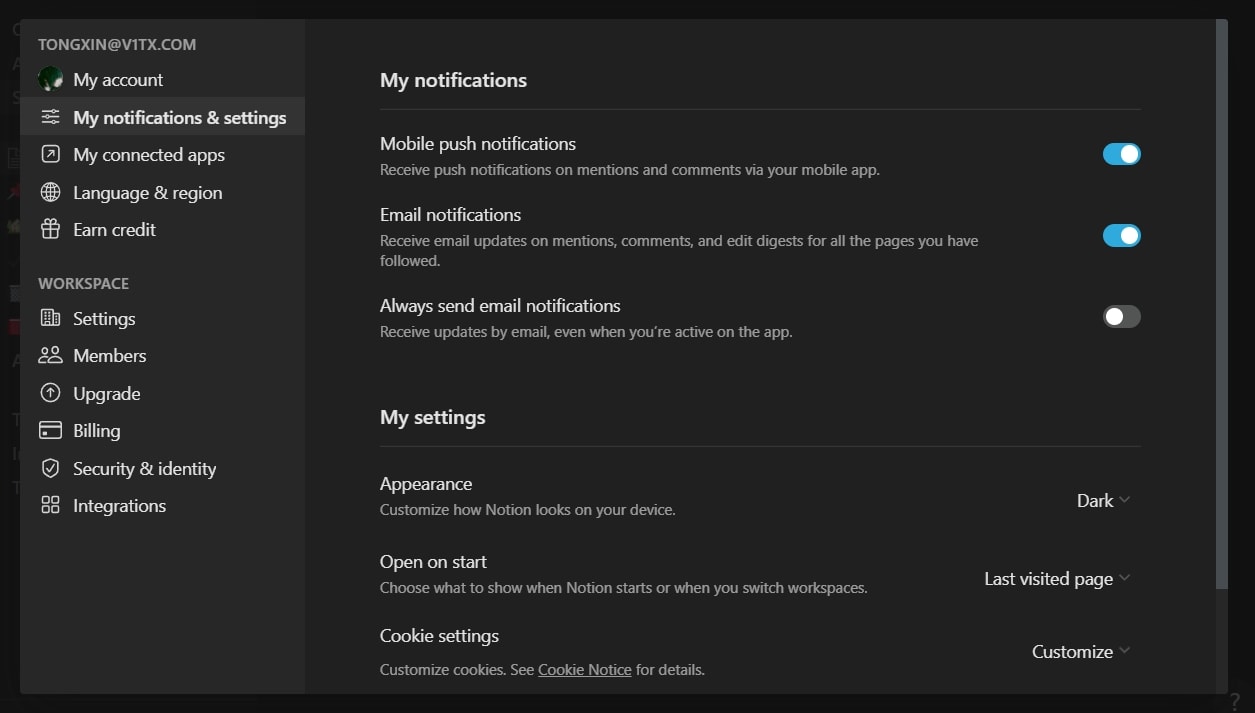The height and width of the screenshot is (713, 1255).
Task: Click the connected apps arrow icon
Action: (50, 154)
